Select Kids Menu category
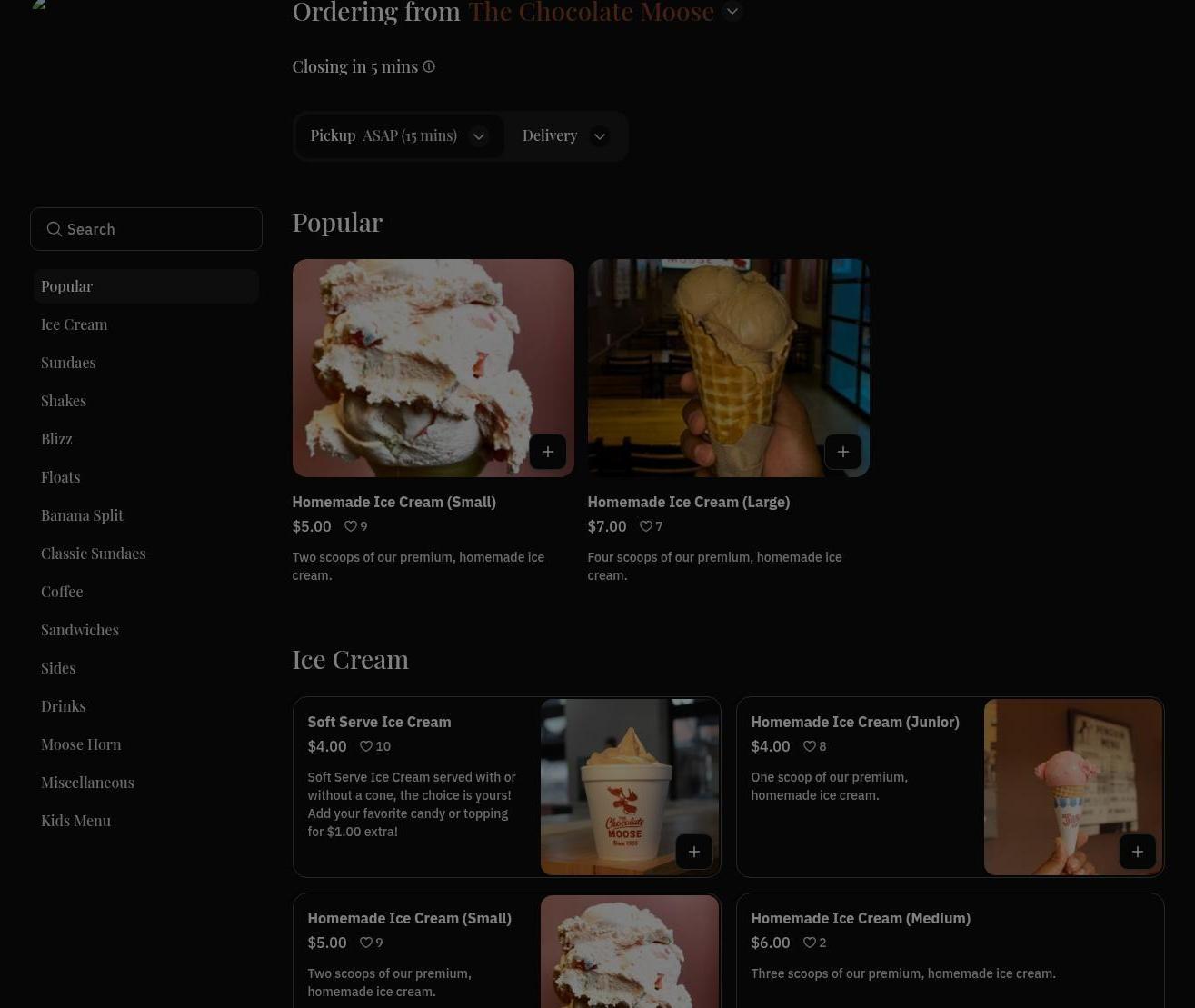 pos(146,821)
